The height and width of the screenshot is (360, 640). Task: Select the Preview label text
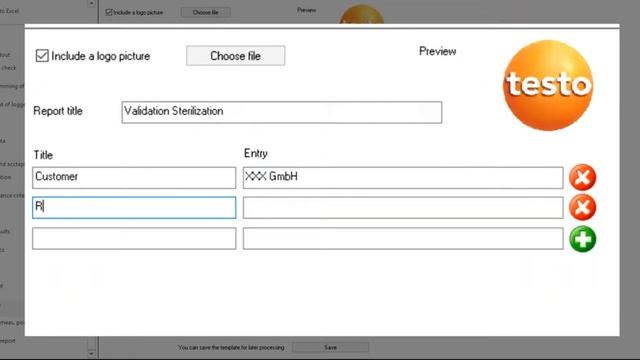438,51
